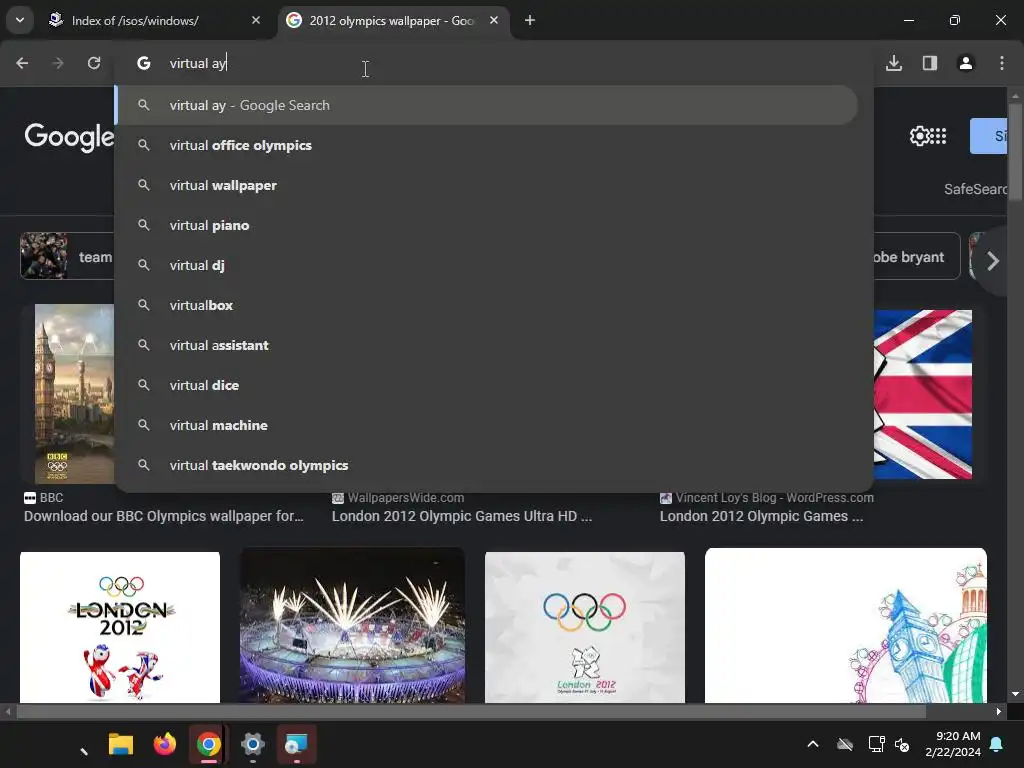The height and width of the screenshot is (768, 1024).
Task: Click the vertical page scrollbar
Action: (1015, 150)
